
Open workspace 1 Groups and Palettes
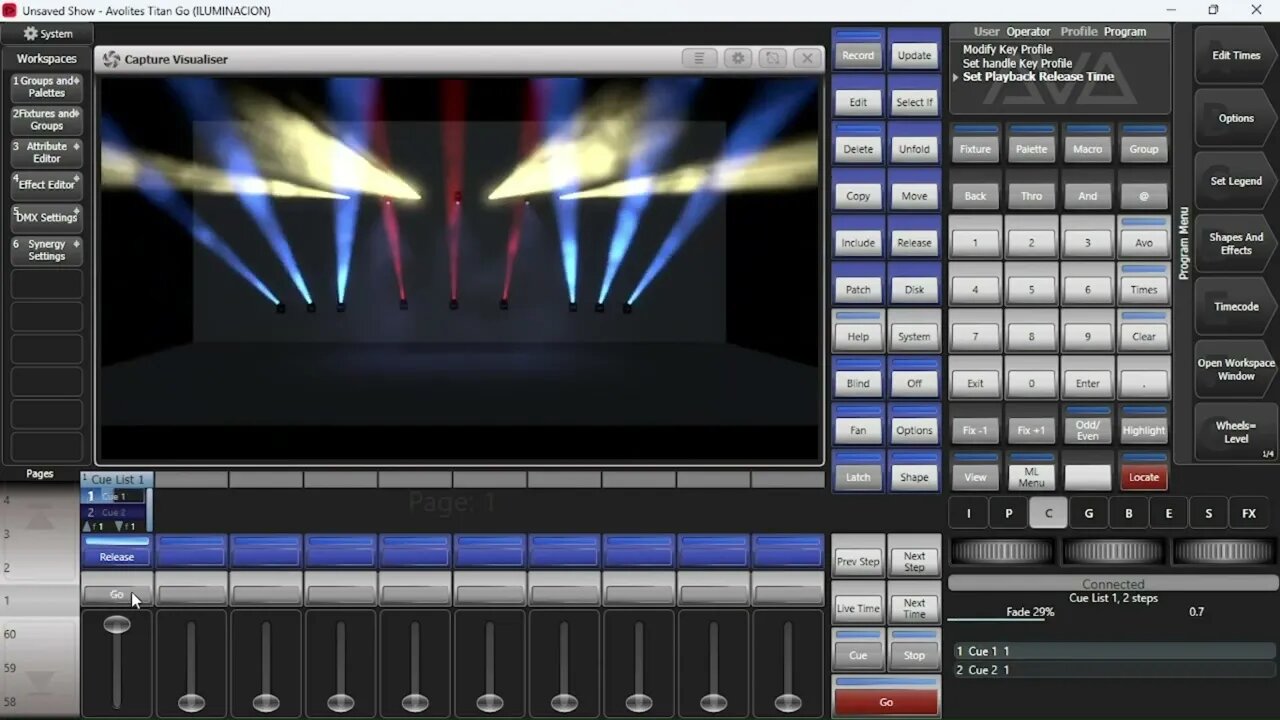tap(46, 87)
